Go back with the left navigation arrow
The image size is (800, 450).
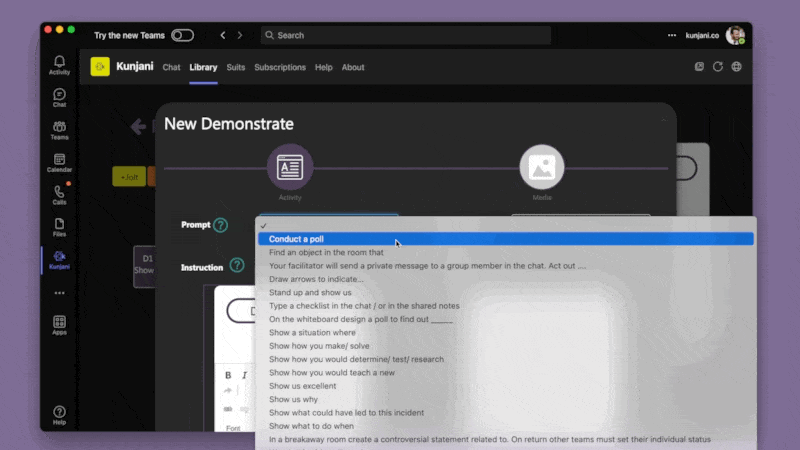coord(222,35)
